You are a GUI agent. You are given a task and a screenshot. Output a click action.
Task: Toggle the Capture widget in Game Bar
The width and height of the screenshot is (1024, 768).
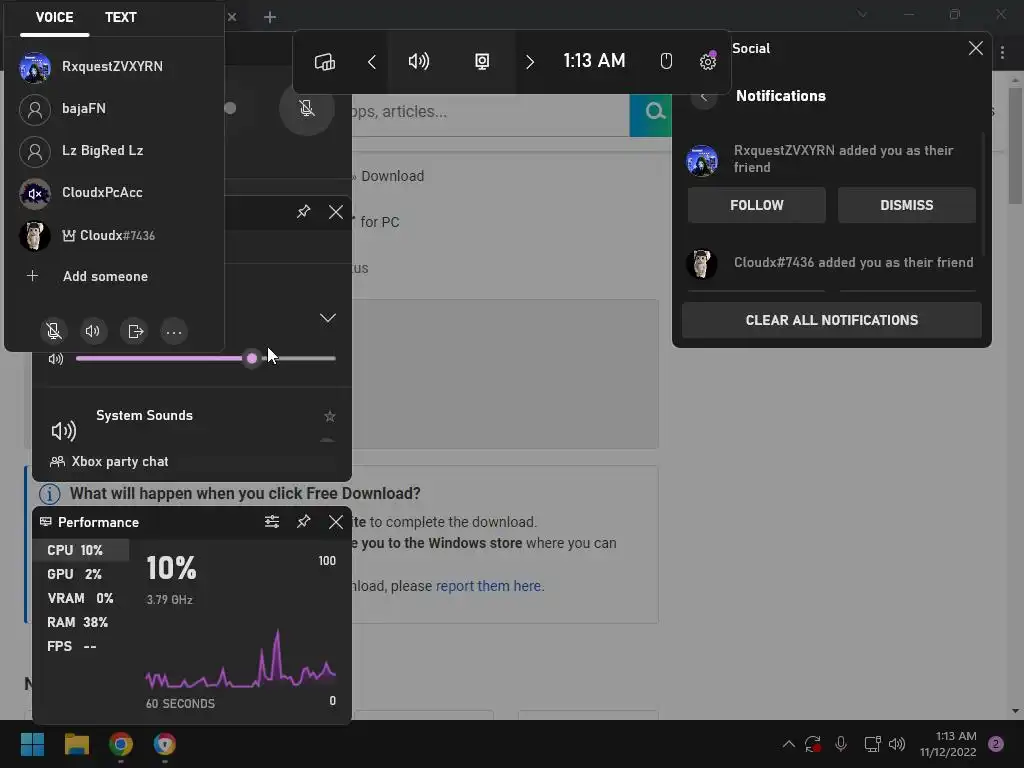(x=482, y=62)
